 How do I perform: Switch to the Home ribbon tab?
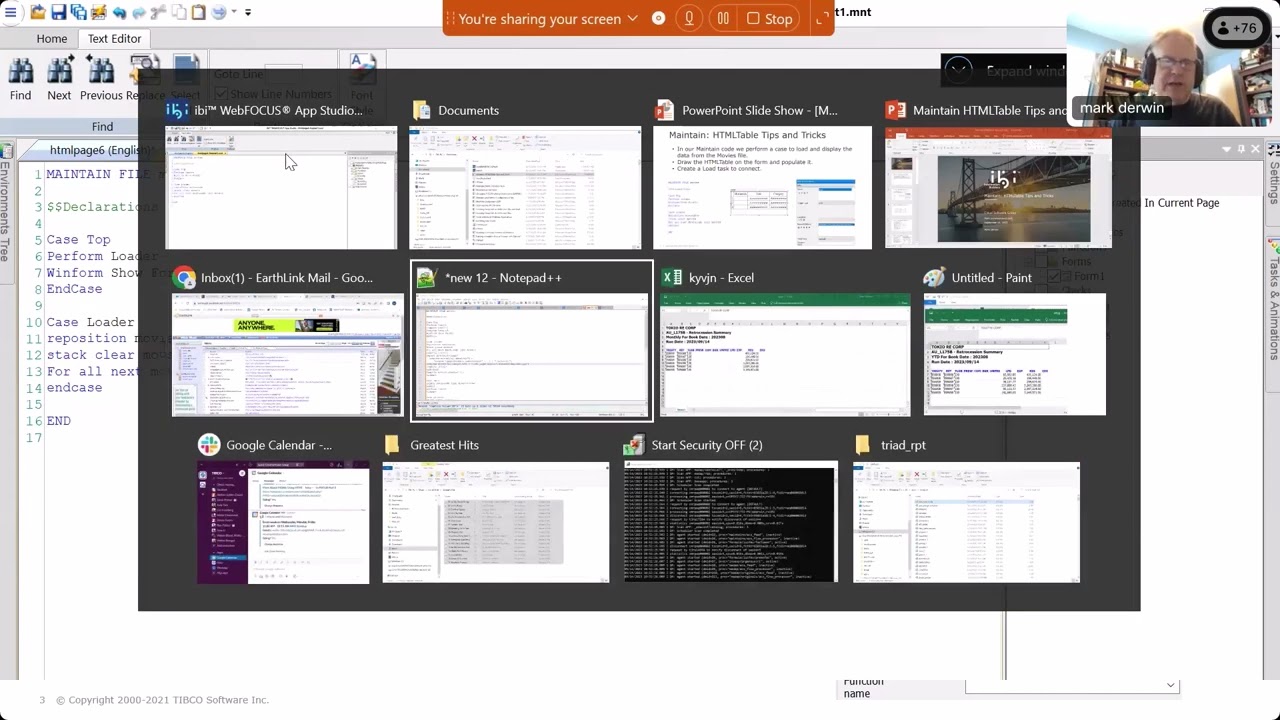(52, 38)
